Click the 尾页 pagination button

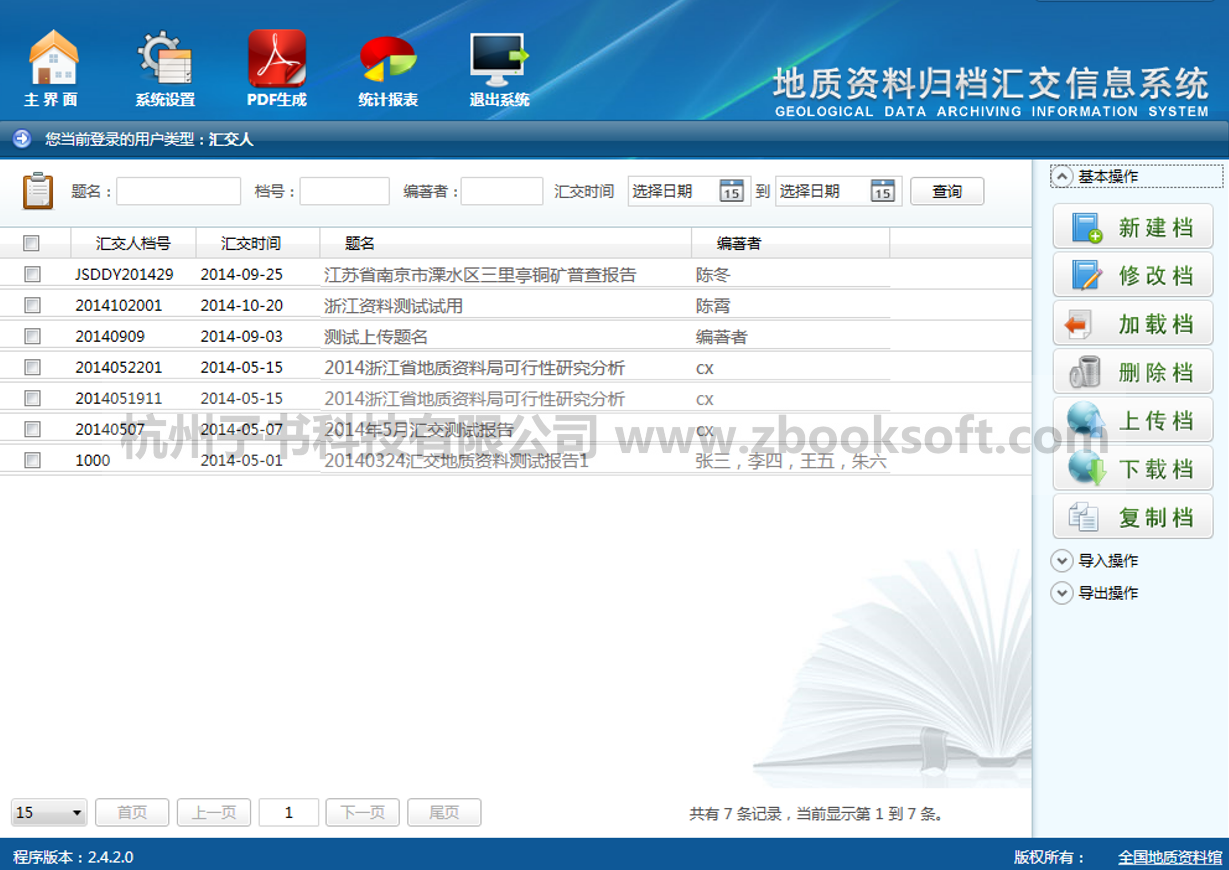click(444, 813)
